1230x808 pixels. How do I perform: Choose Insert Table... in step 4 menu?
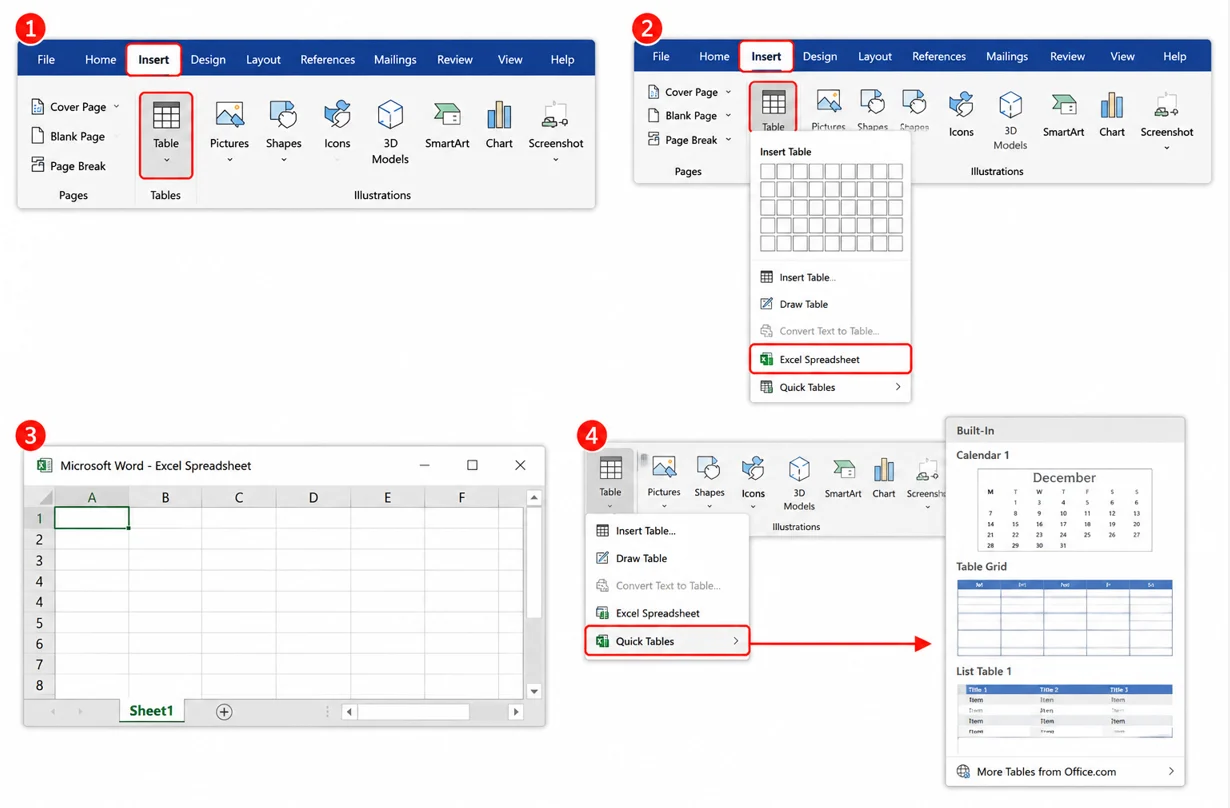tap(667, 531)
